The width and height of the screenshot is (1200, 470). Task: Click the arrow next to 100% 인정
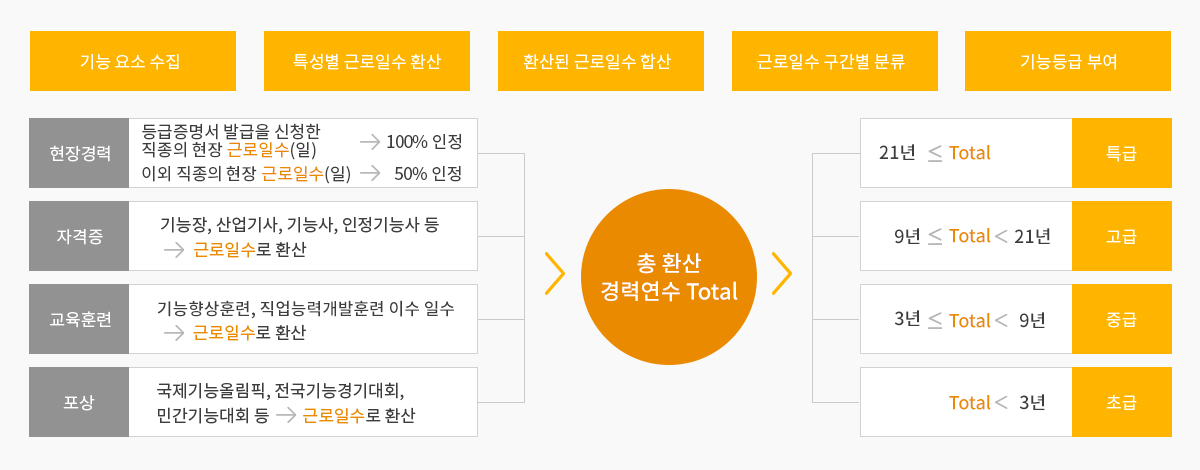click(x=369, y=141)
